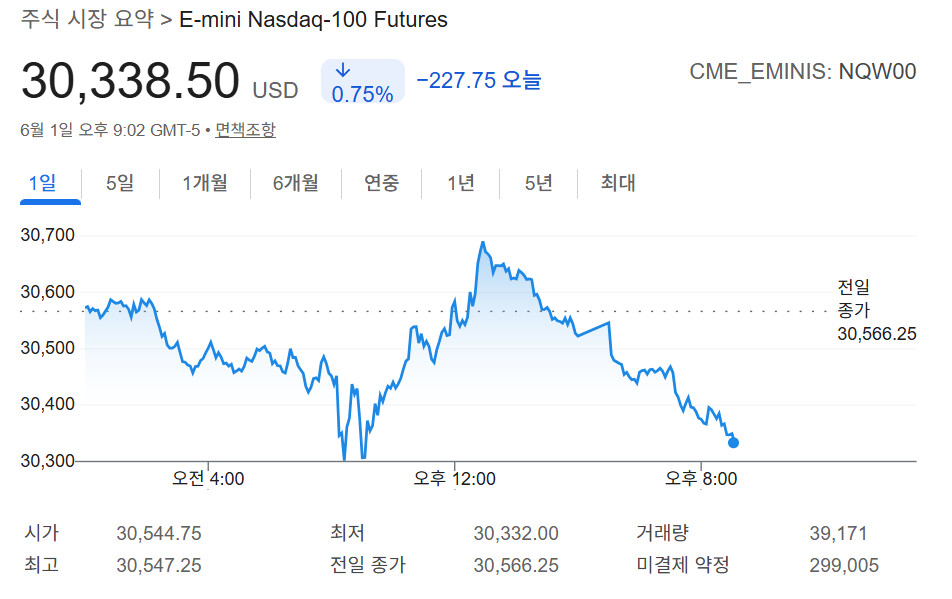Select the 1일 time range tab
The height and width of the screenshot is (599, 952).
[43, 183]
